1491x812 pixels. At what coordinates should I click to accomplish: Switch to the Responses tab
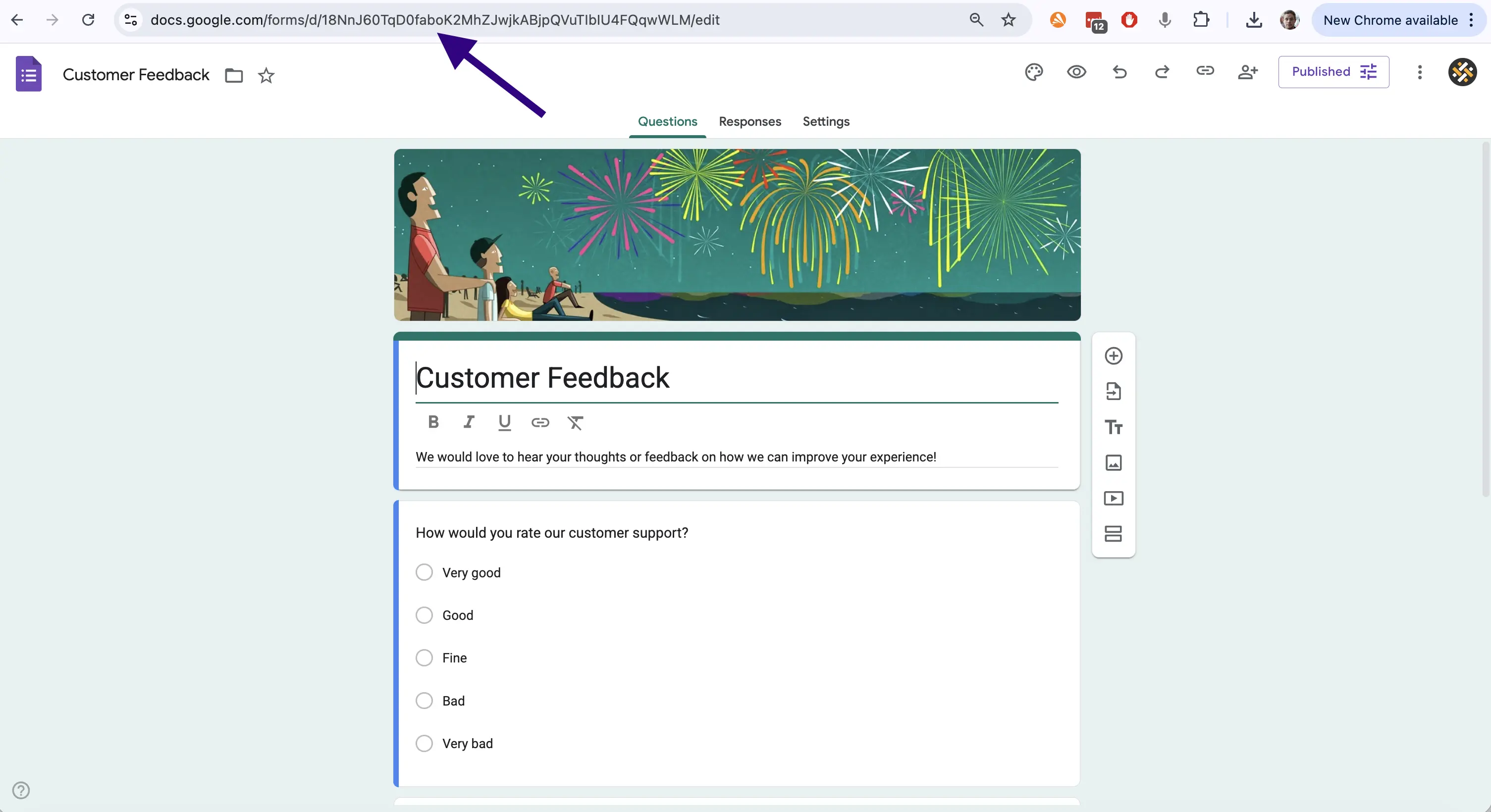(x=749, y=121)
